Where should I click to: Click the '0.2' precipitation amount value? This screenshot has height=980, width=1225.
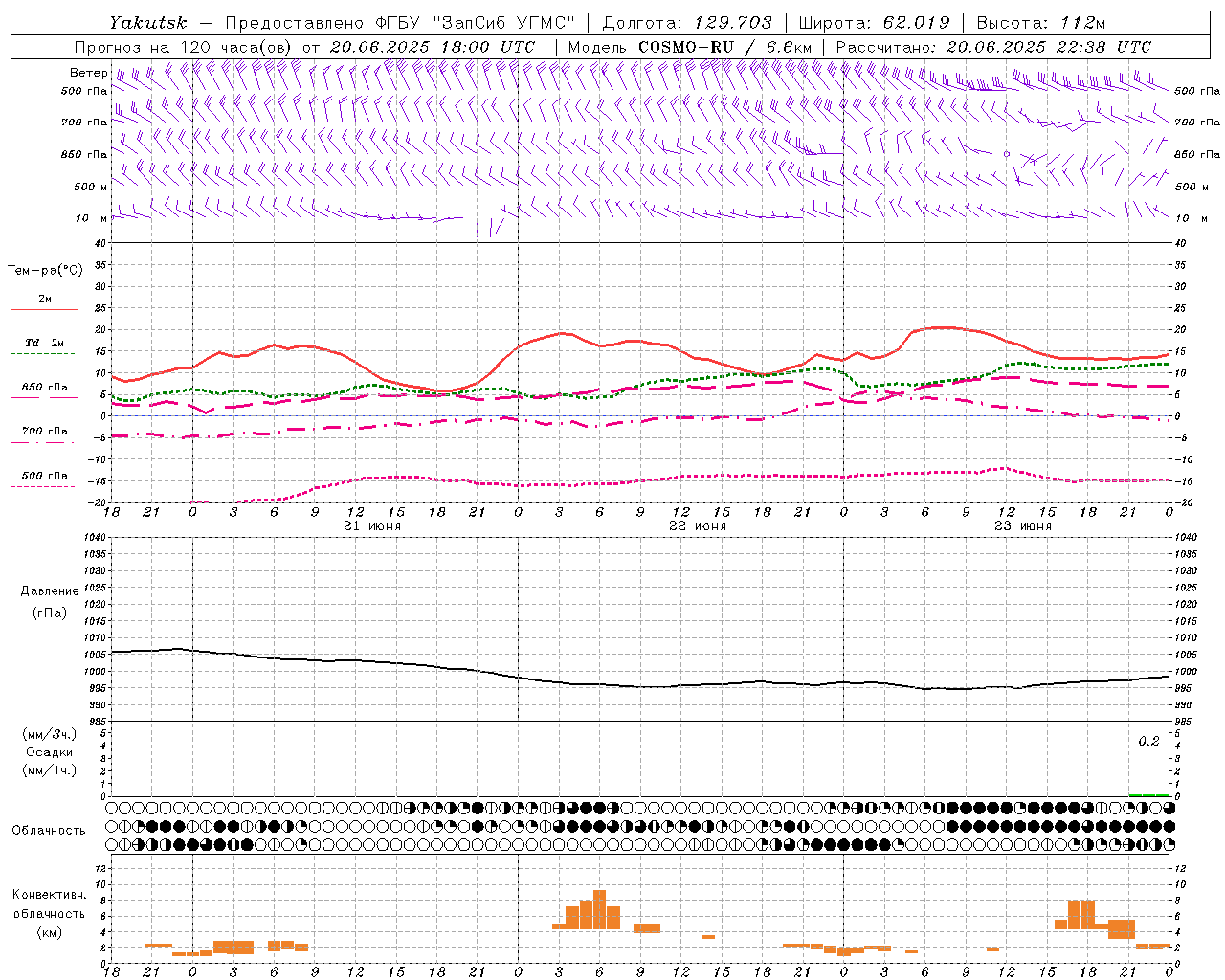point(1148,742)
